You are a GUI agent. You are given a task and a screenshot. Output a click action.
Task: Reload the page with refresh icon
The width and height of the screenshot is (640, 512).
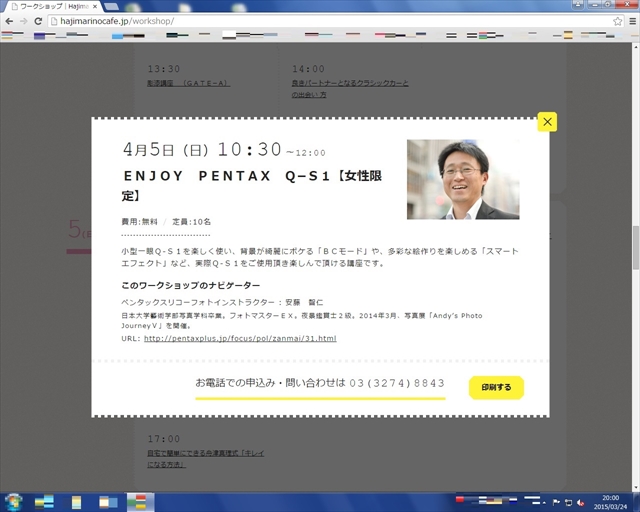38,21
